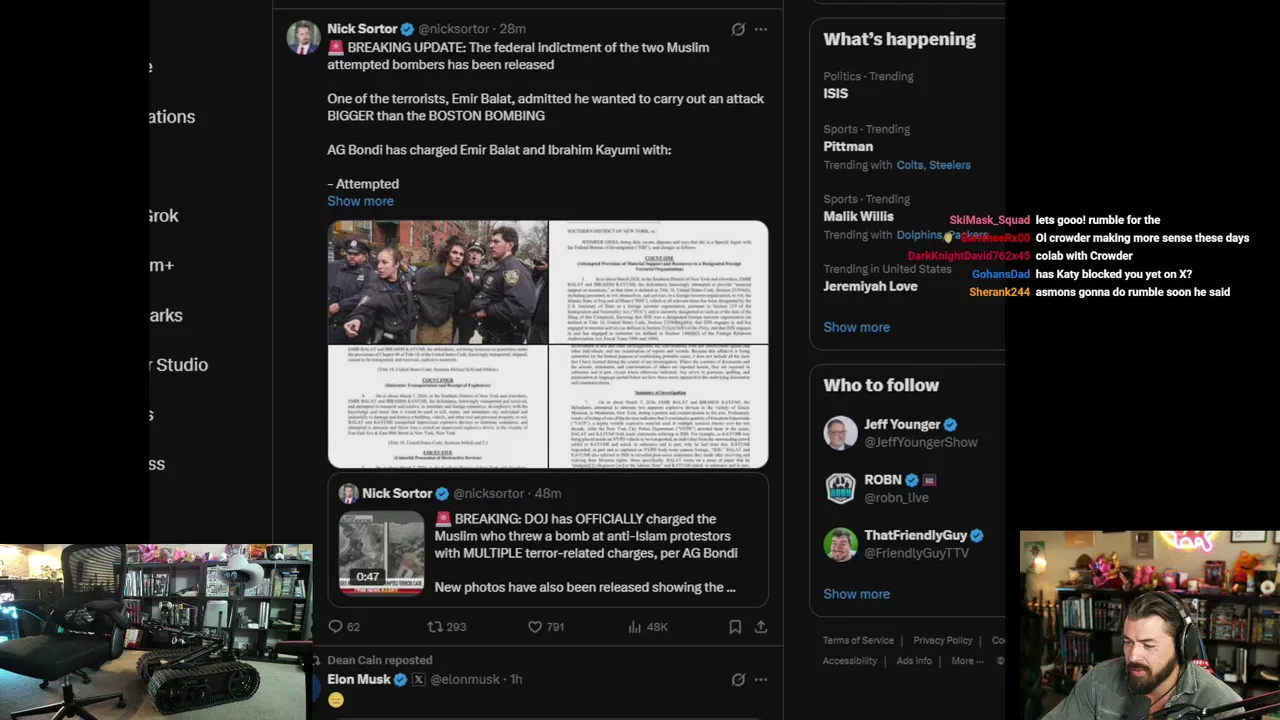The height and width of the screenshot is (720, 1280).
Task: Open more options on Elon Musk post
Action: click(761, 679)
